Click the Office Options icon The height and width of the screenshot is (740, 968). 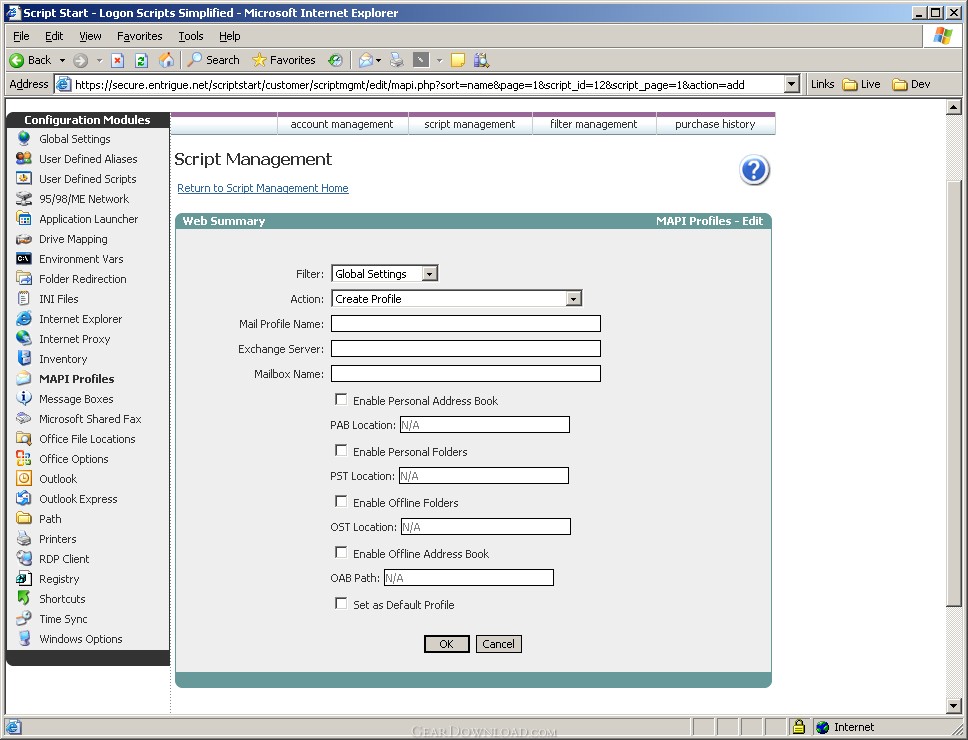click(23, 459)
